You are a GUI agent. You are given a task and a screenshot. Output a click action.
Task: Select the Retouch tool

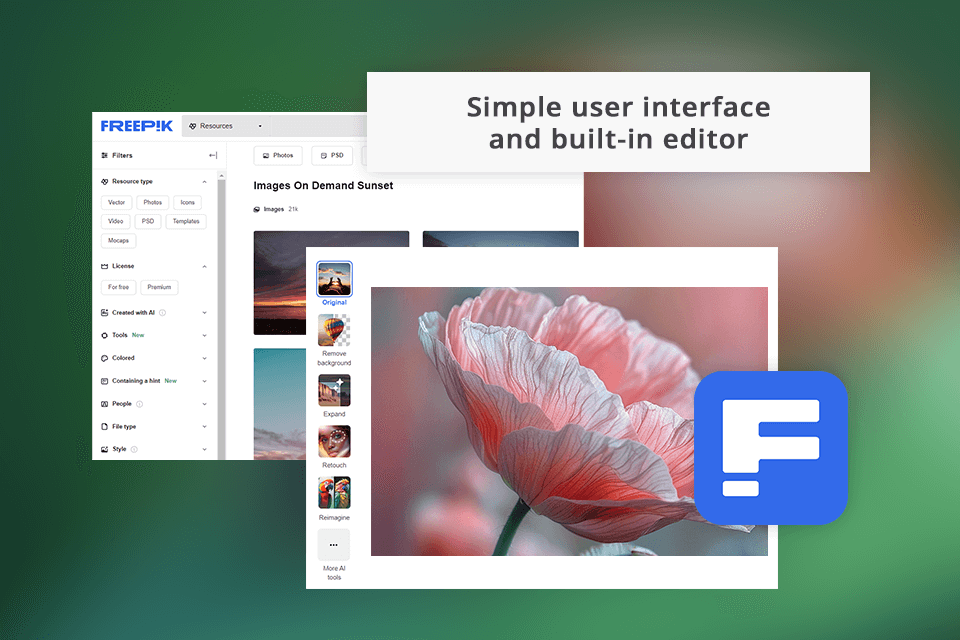pos(334,447)
